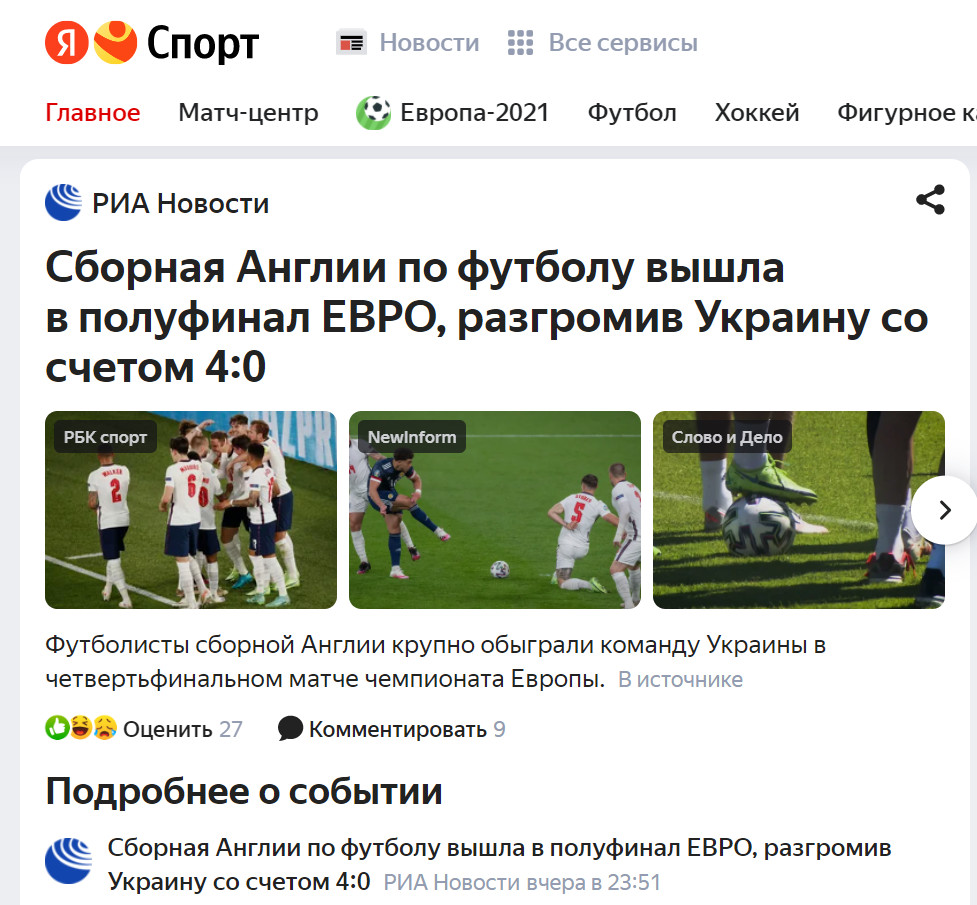Viewport: 977px width, 905px height.
Task: Open the Футбол section
Action: (x=632, y=113)
